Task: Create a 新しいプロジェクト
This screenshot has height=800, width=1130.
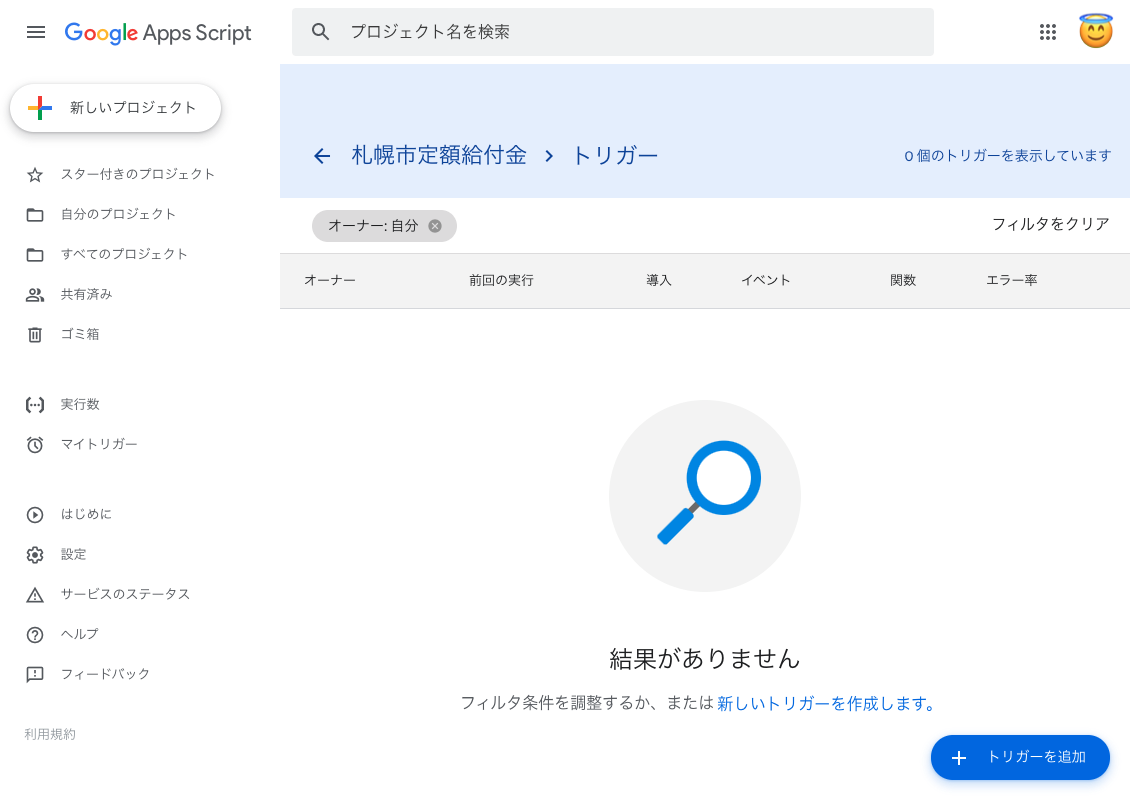Action: point(115,108)
